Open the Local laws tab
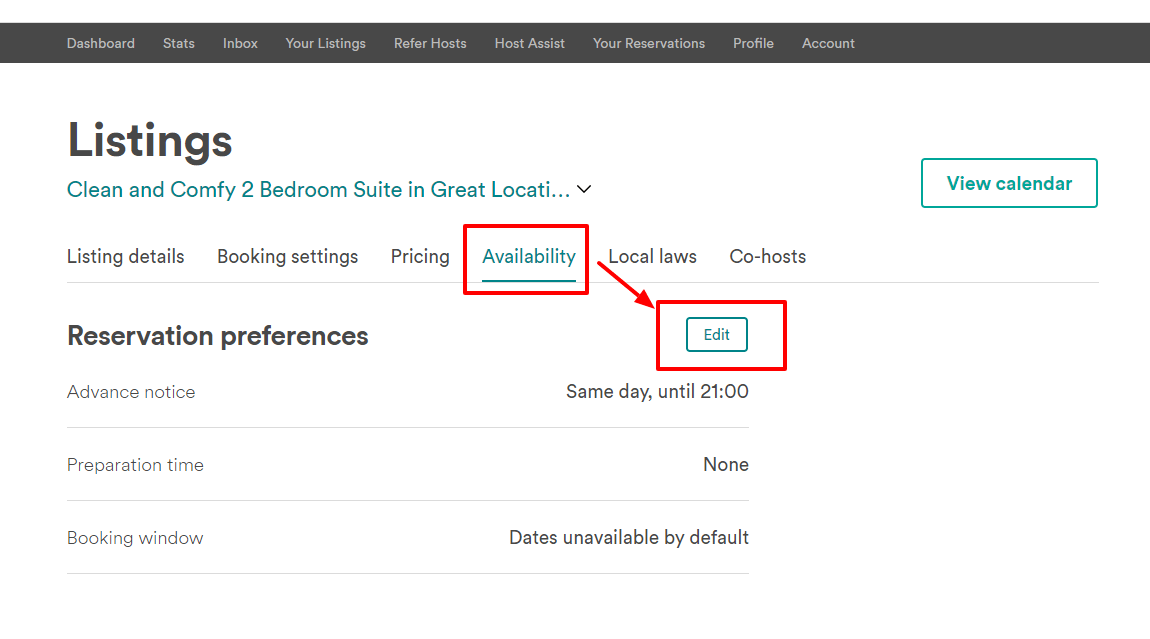1150x639 pixels. pyautogui.click(x=653, y=257)
